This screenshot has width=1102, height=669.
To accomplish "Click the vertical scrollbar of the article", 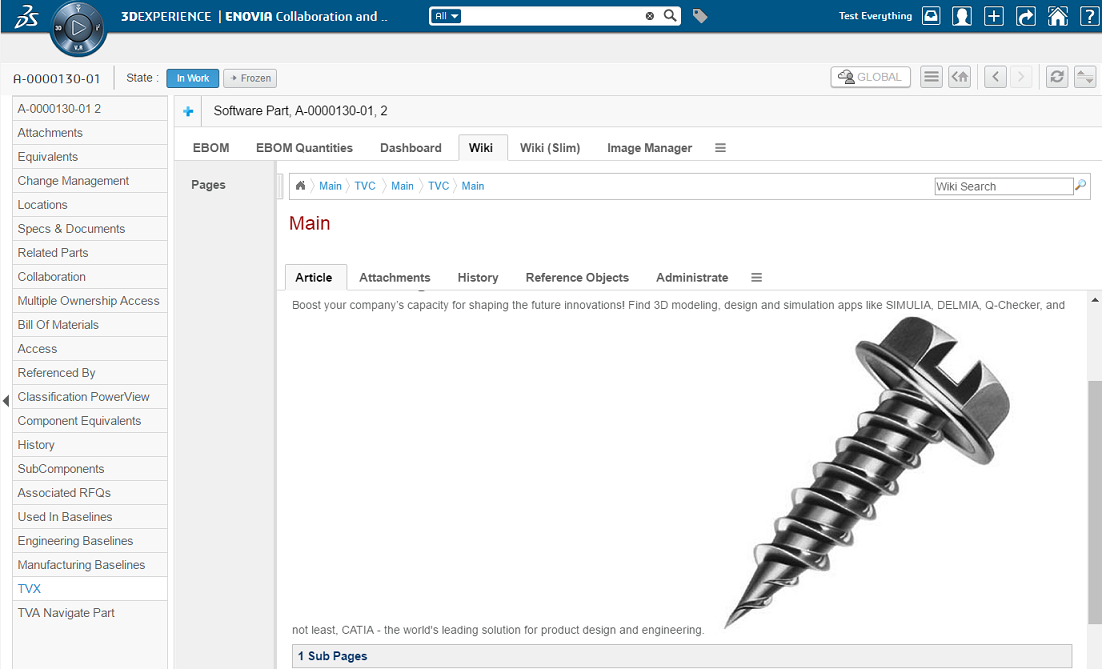I will click(1094, 500).
